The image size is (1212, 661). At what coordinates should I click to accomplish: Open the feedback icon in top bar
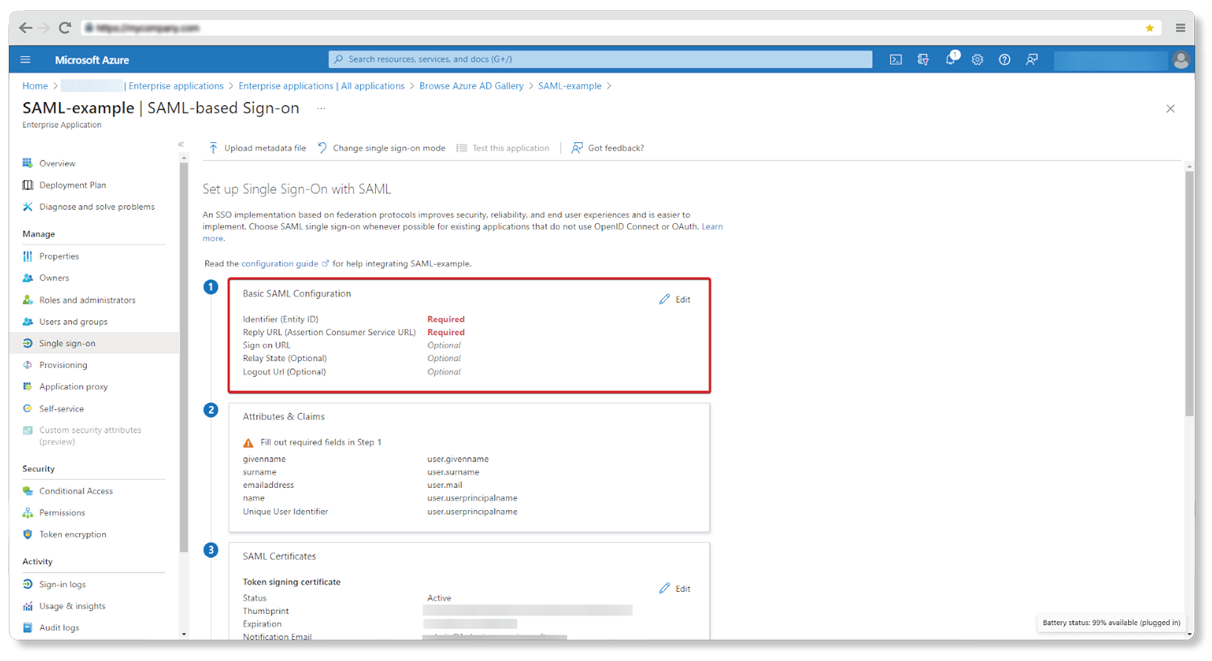pyautogui.click(x=1031, y=60)
